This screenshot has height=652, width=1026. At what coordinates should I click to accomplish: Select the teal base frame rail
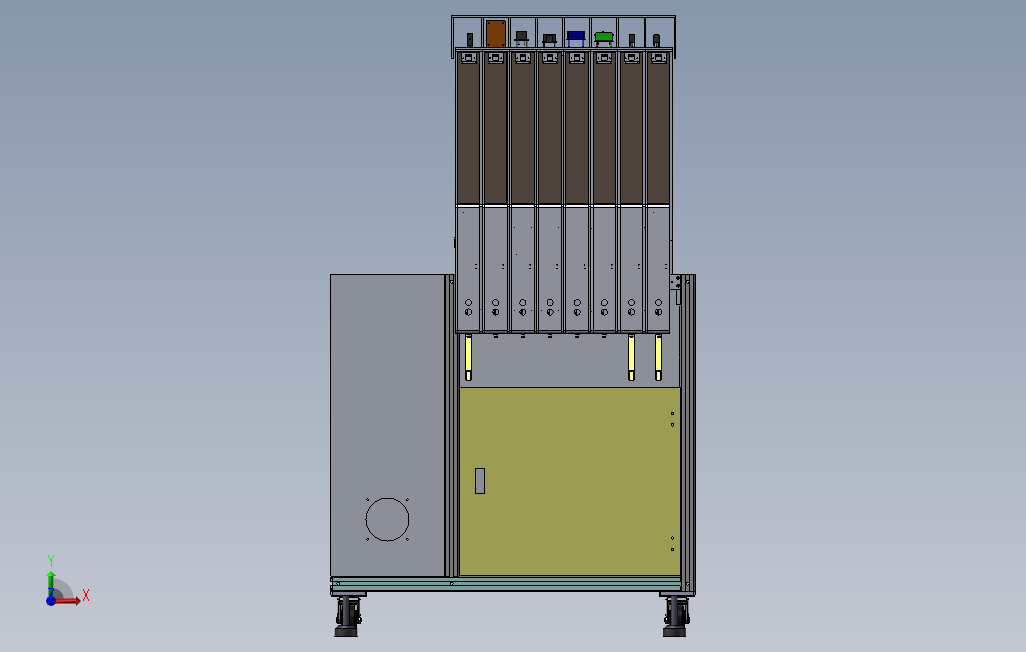507,584
